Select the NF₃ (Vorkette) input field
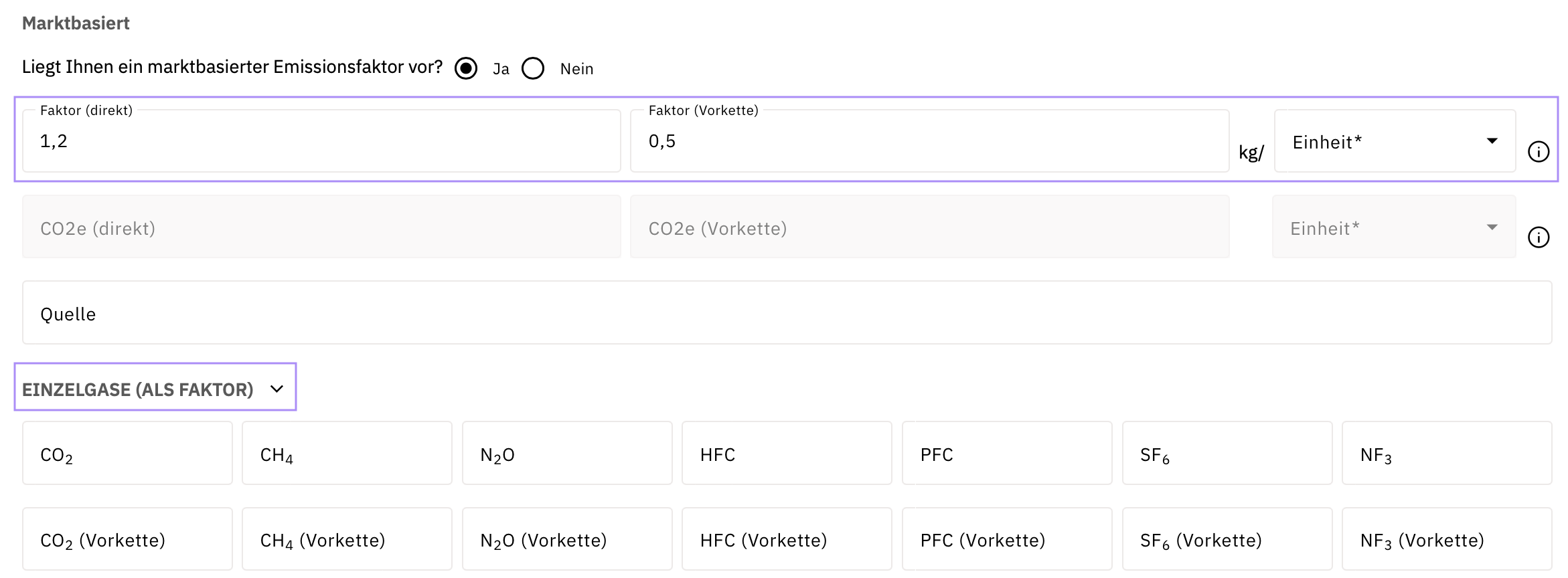The width and height of the screenshot is (1568, 578). click(1446, 539)
